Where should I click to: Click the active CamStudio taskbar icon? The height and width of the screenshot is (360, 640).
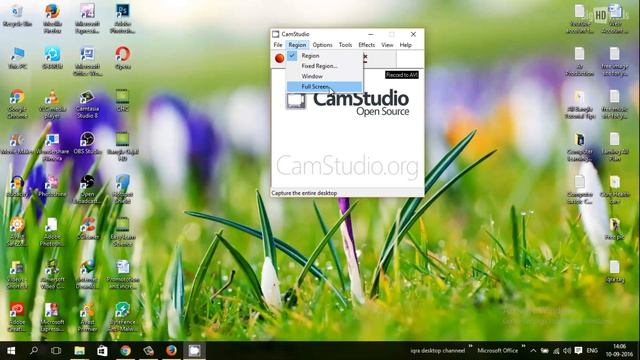pos(194,351)
